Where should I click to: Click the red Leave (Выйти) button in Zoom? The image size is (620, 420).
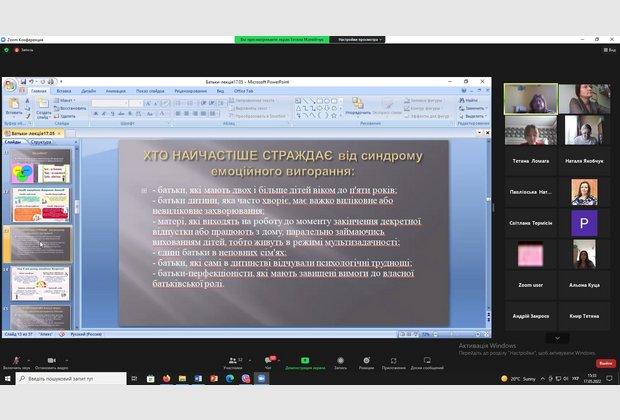(606, 363)
